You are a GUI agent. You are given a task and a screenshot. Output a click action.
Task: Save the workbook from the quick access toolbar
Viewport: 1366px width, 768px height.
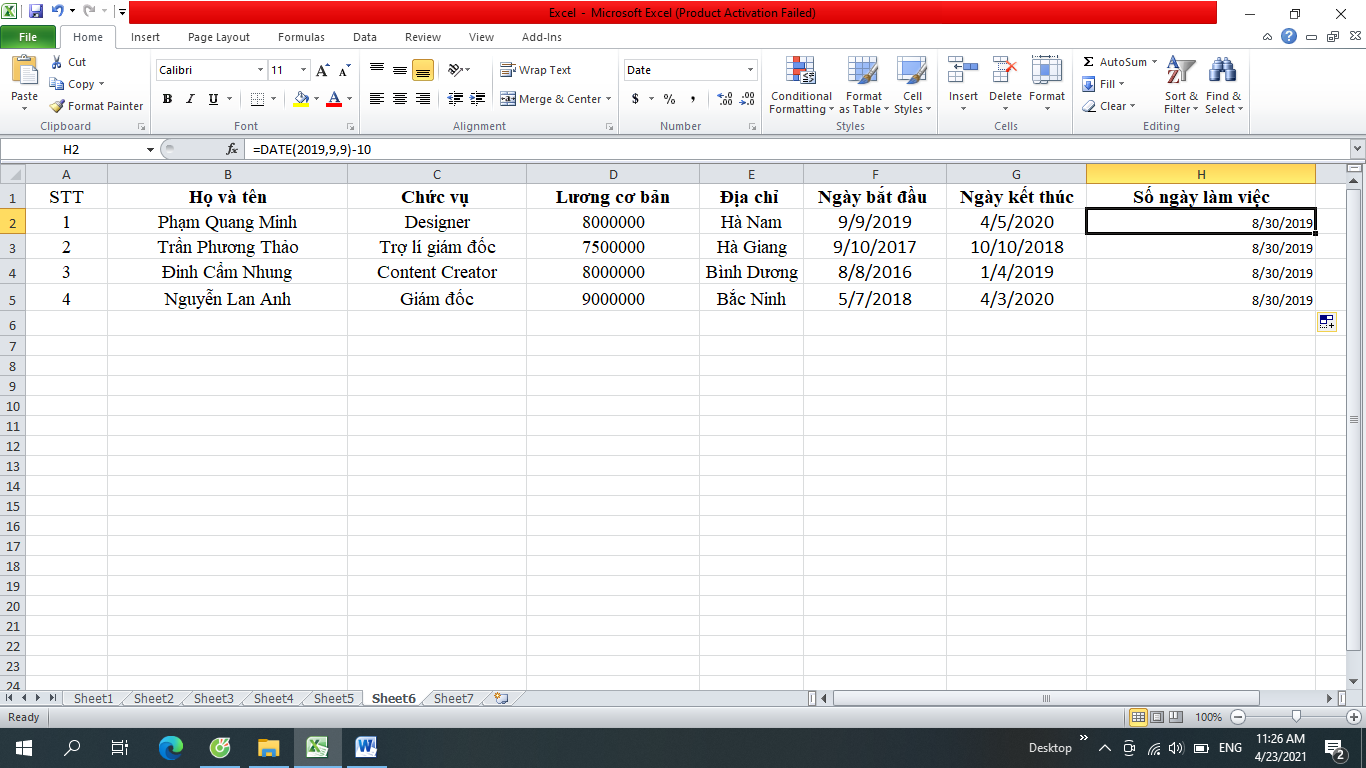tap(36, 12)
